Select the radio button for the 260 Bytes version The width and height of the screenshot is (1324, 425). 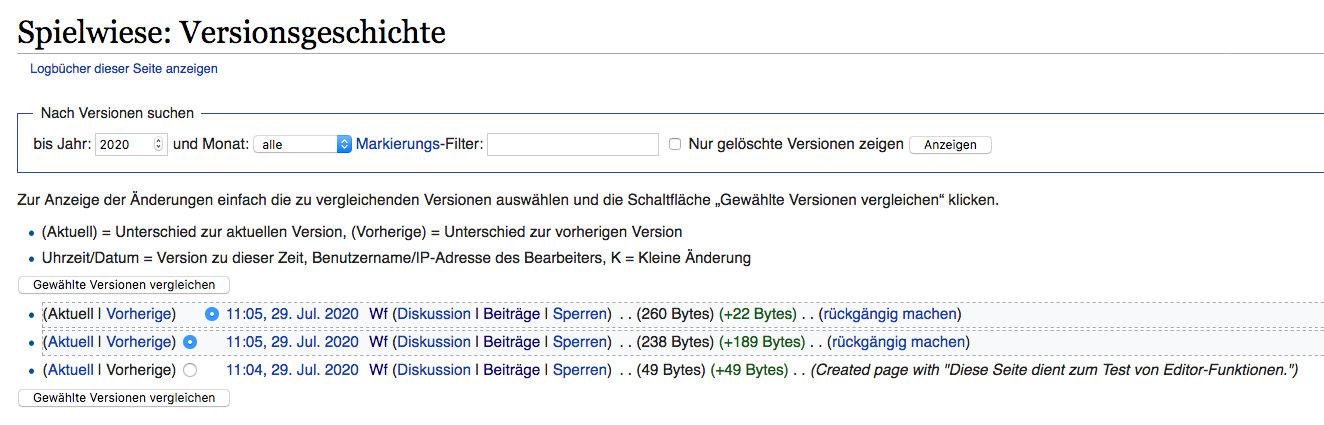coord(211,314)
